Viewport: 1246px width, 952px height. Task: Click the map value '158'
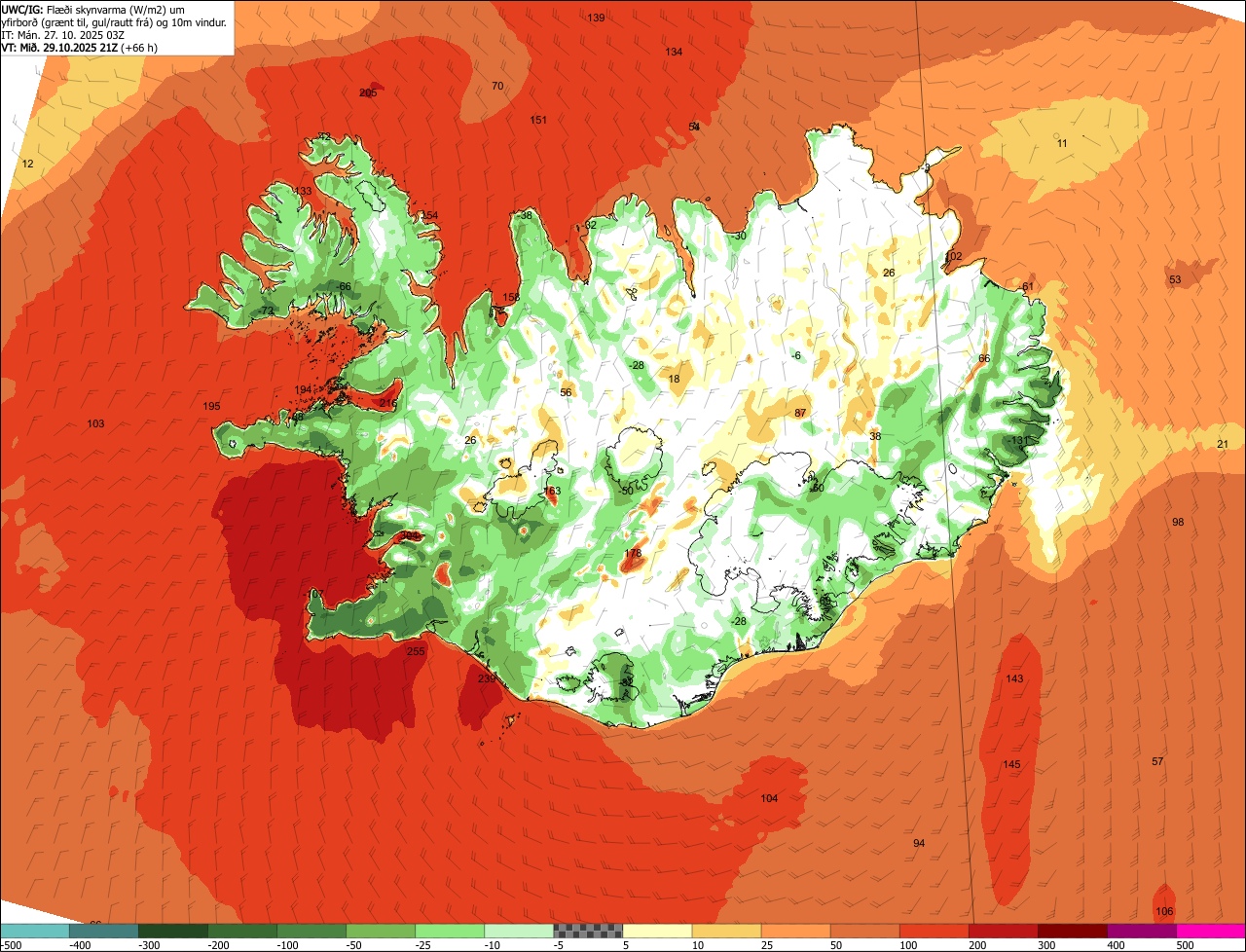click(x=510, y=297)
